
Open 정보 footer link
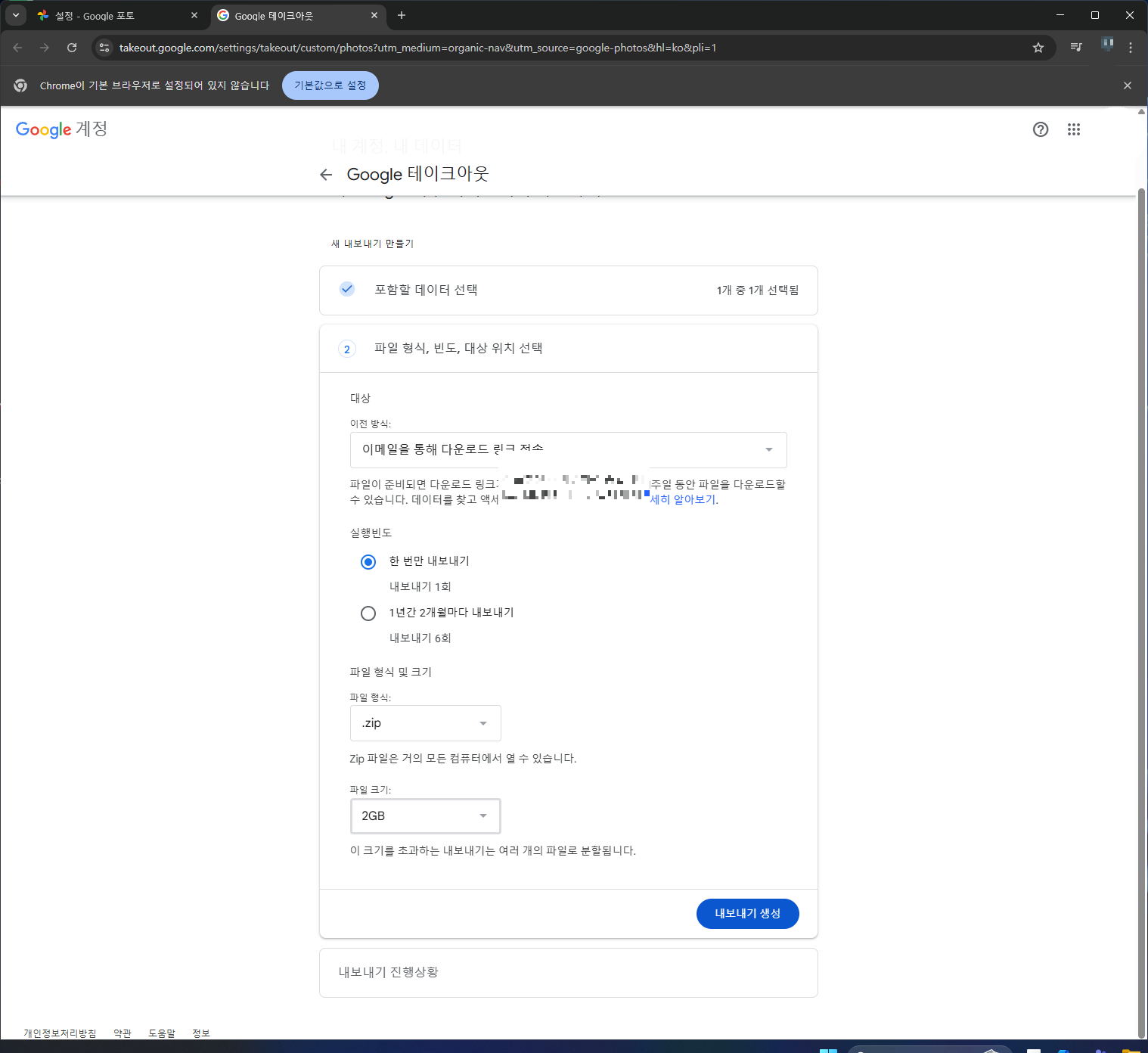tap(201, 1033)
